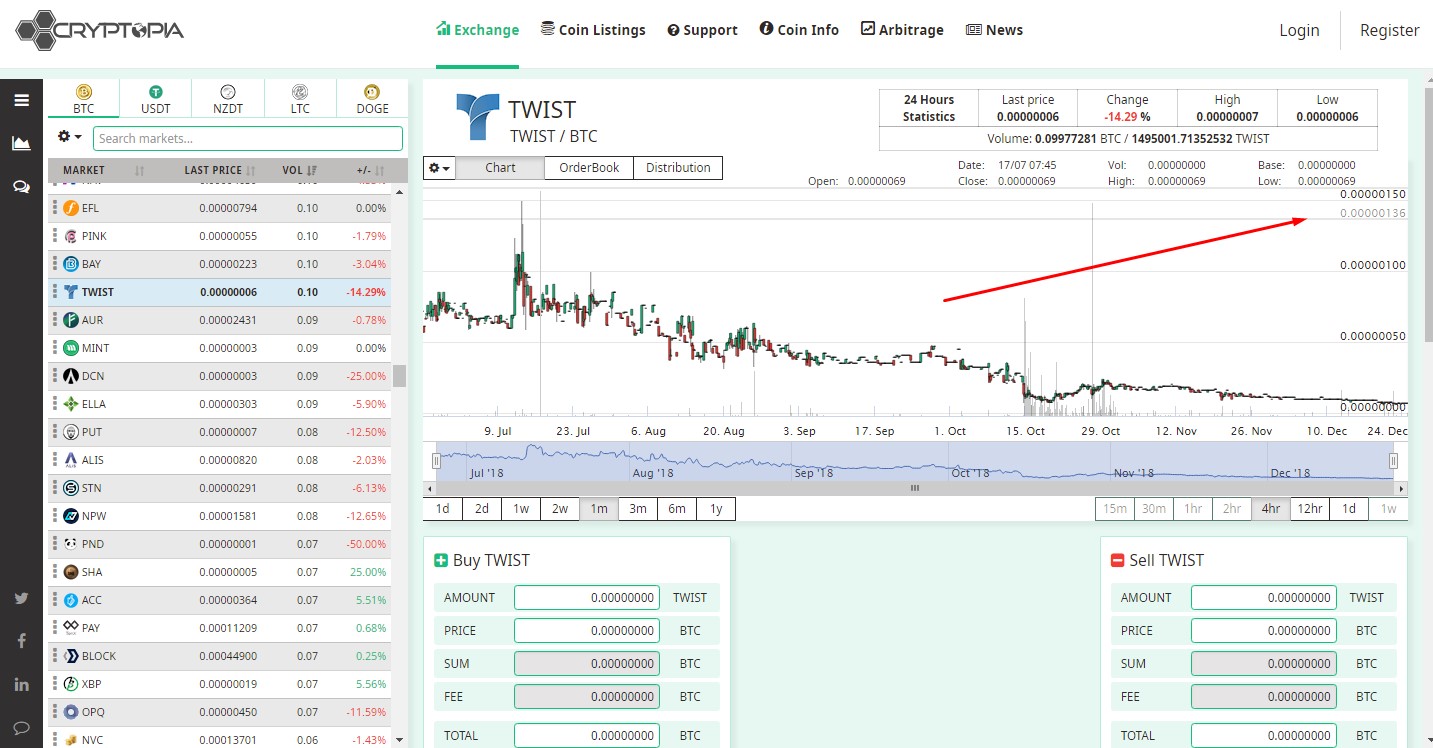Open the hamburger menu in the sidebar
The image size is (1433, 748).
tap(21, 100)
